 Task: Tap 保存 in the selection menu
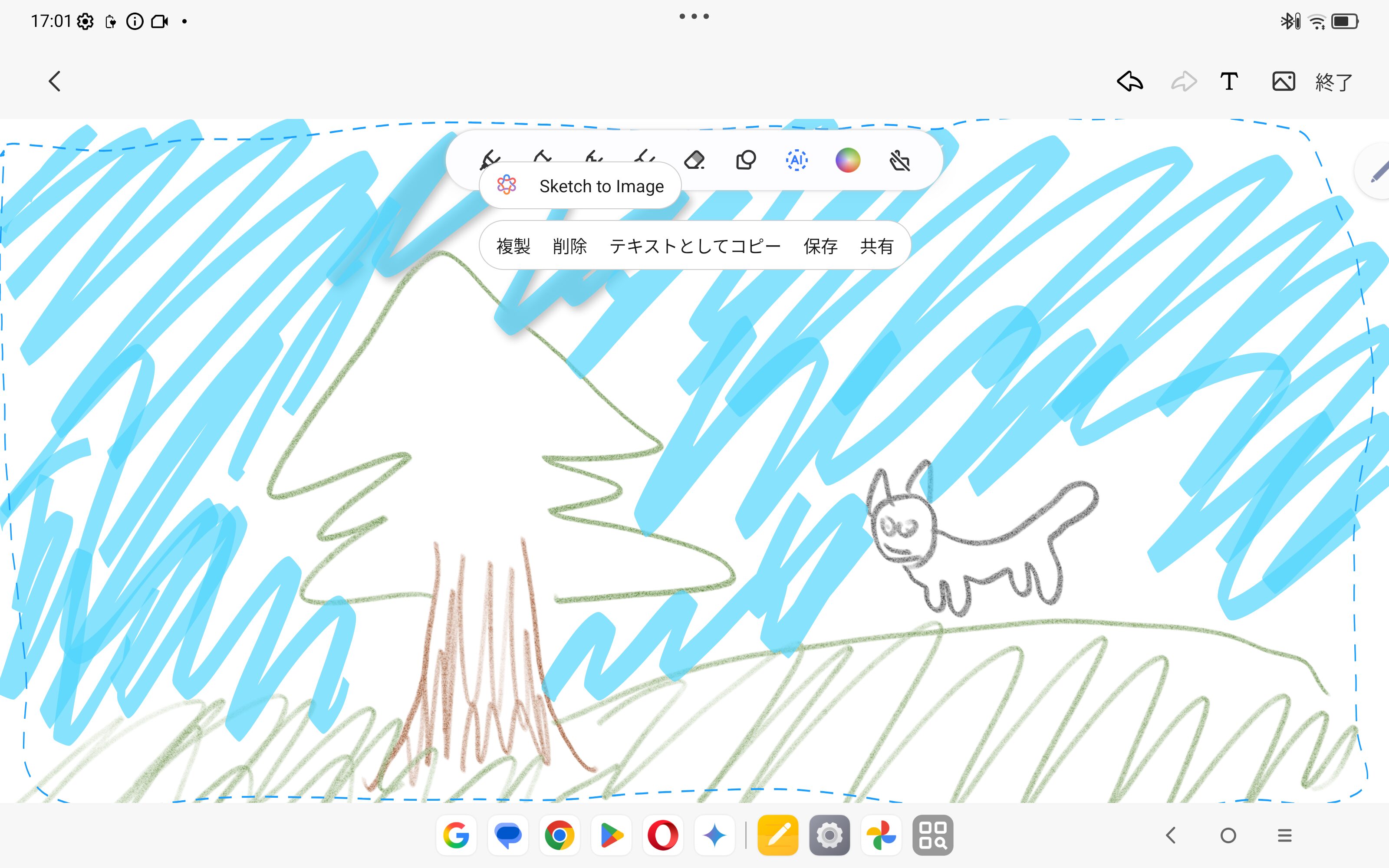(x=820, y=246)
